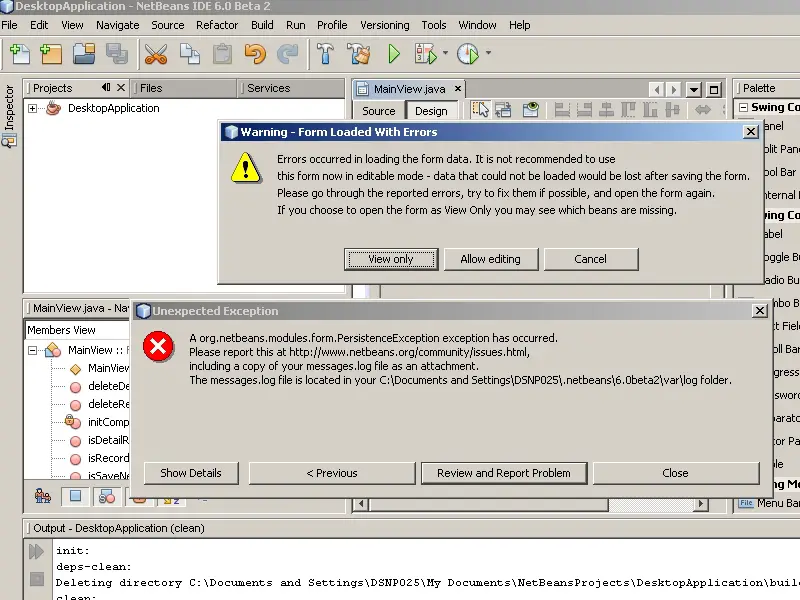Minimize the Projects panel
Screen dimensions: 800x600
pos(106,87)
